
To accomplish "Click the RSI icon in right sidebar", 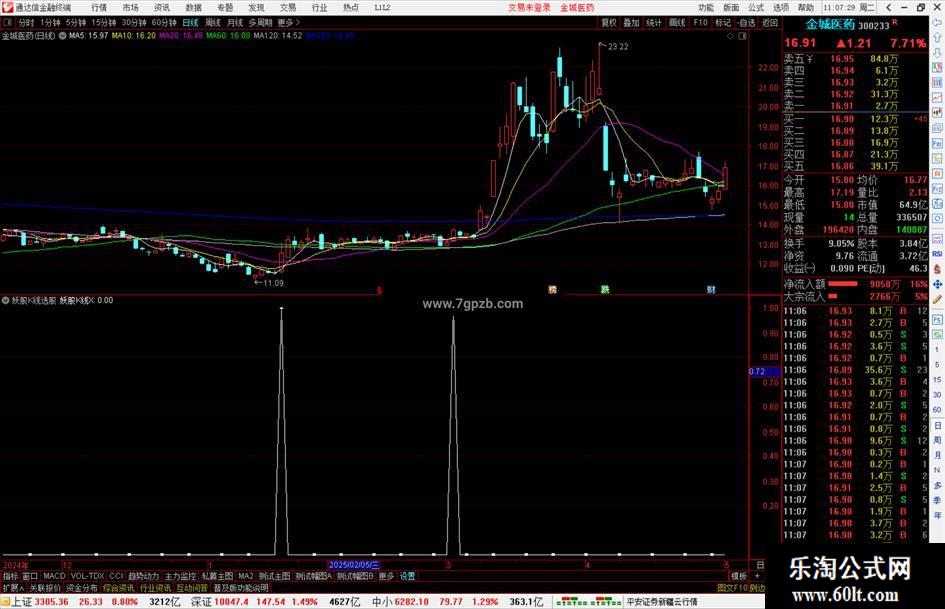I will [937, 254].
